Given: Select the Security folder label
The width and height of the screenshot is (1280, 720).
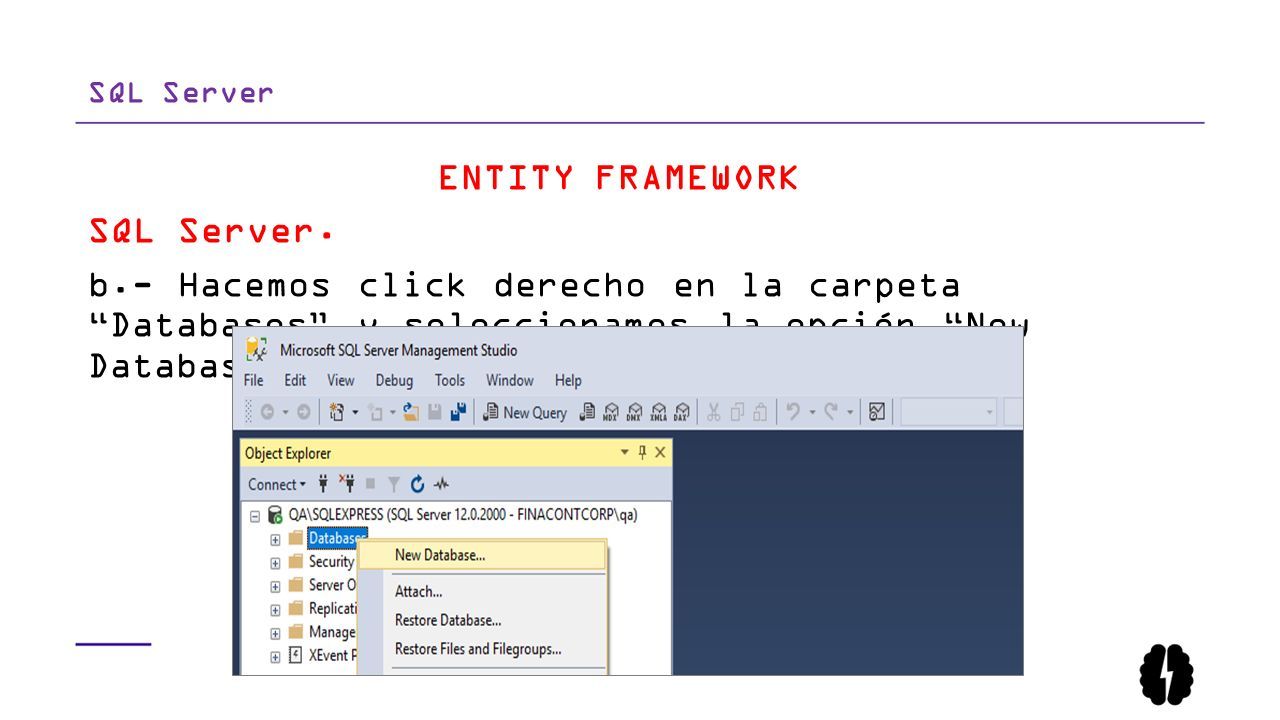Looking at the screenshot, I should click(331, 562).
